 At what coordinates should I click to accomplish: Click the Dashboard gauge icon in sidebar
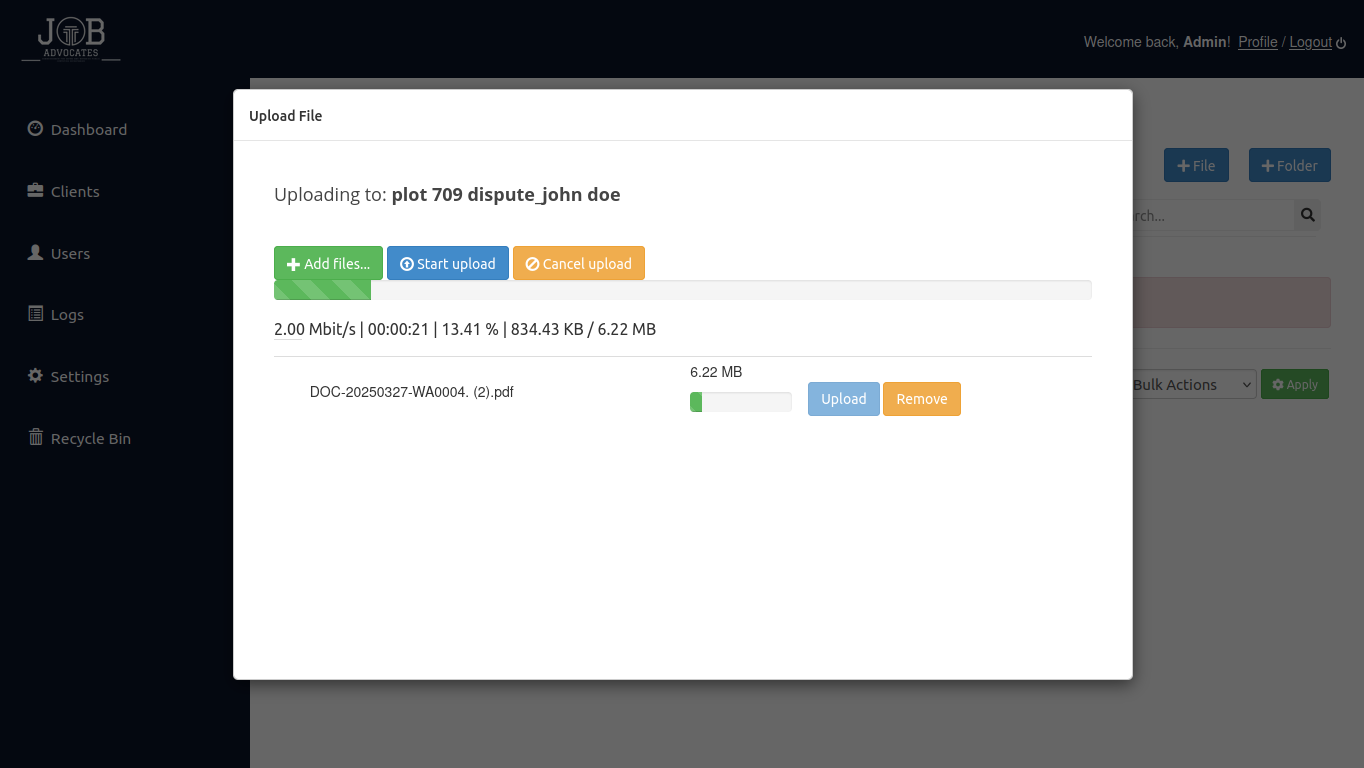tap(35, 129)
